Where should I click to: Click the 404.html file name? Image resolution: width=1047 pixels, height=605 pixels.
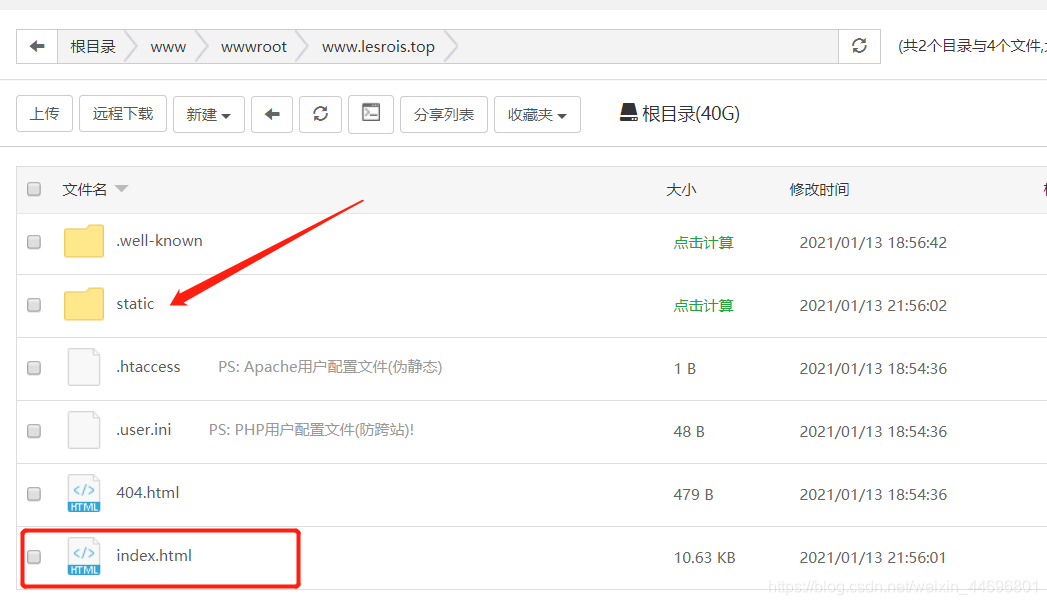(148, 493)
